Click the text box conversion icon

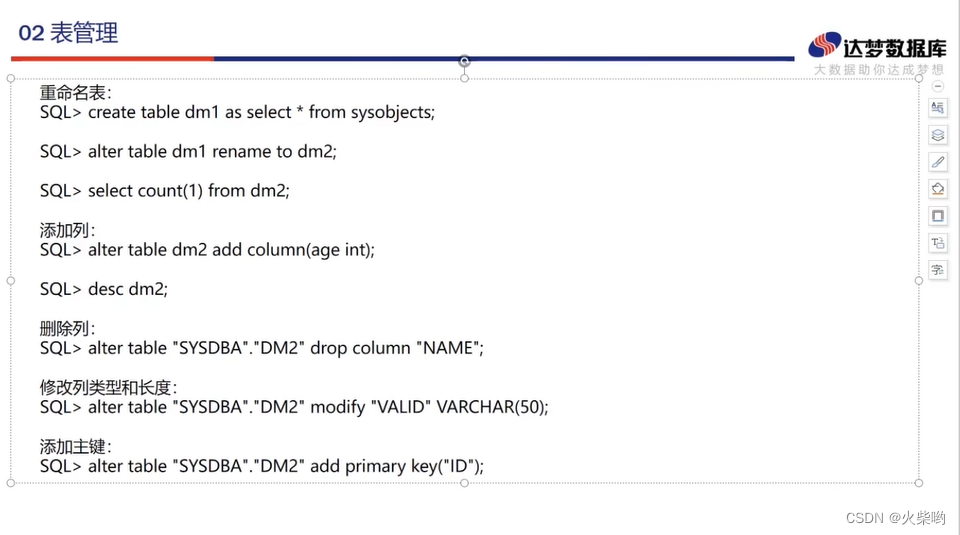(x=937, y=243)
